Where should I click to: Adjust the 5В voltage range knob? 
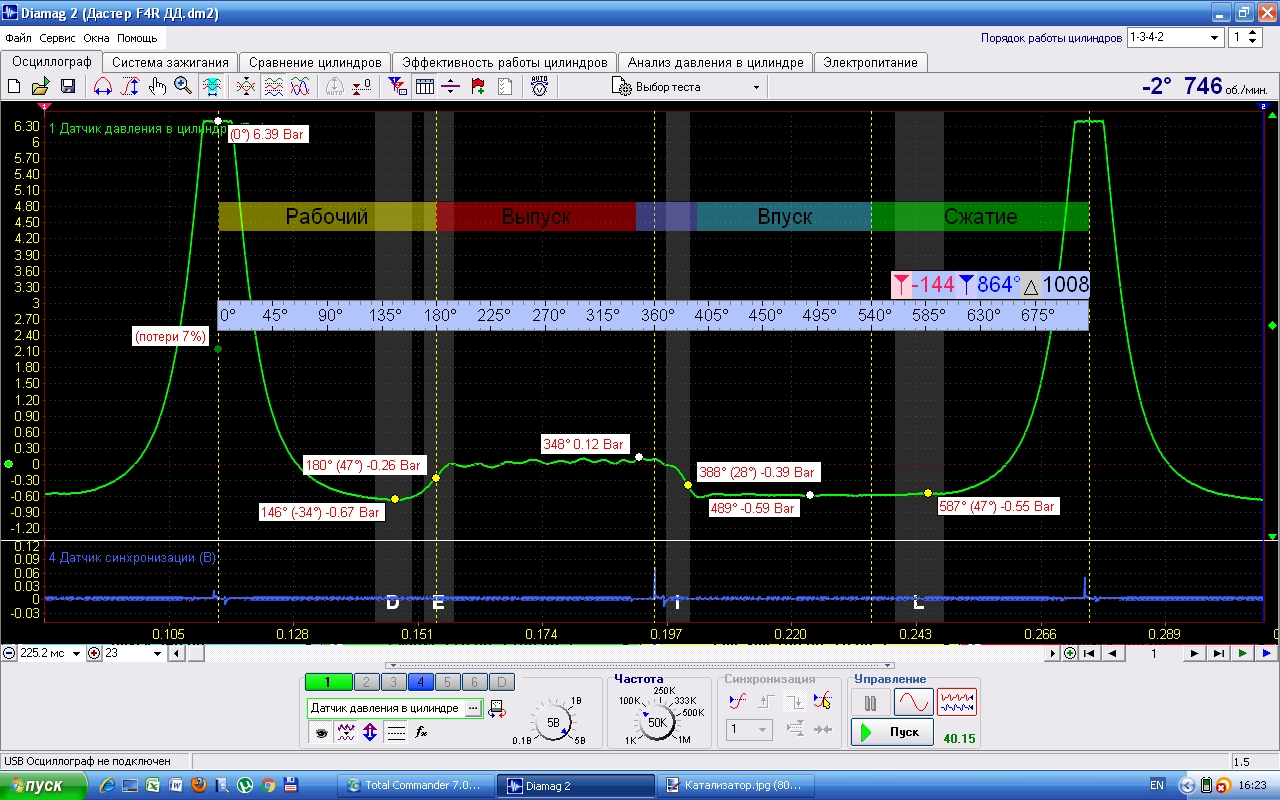coord(554,721)
